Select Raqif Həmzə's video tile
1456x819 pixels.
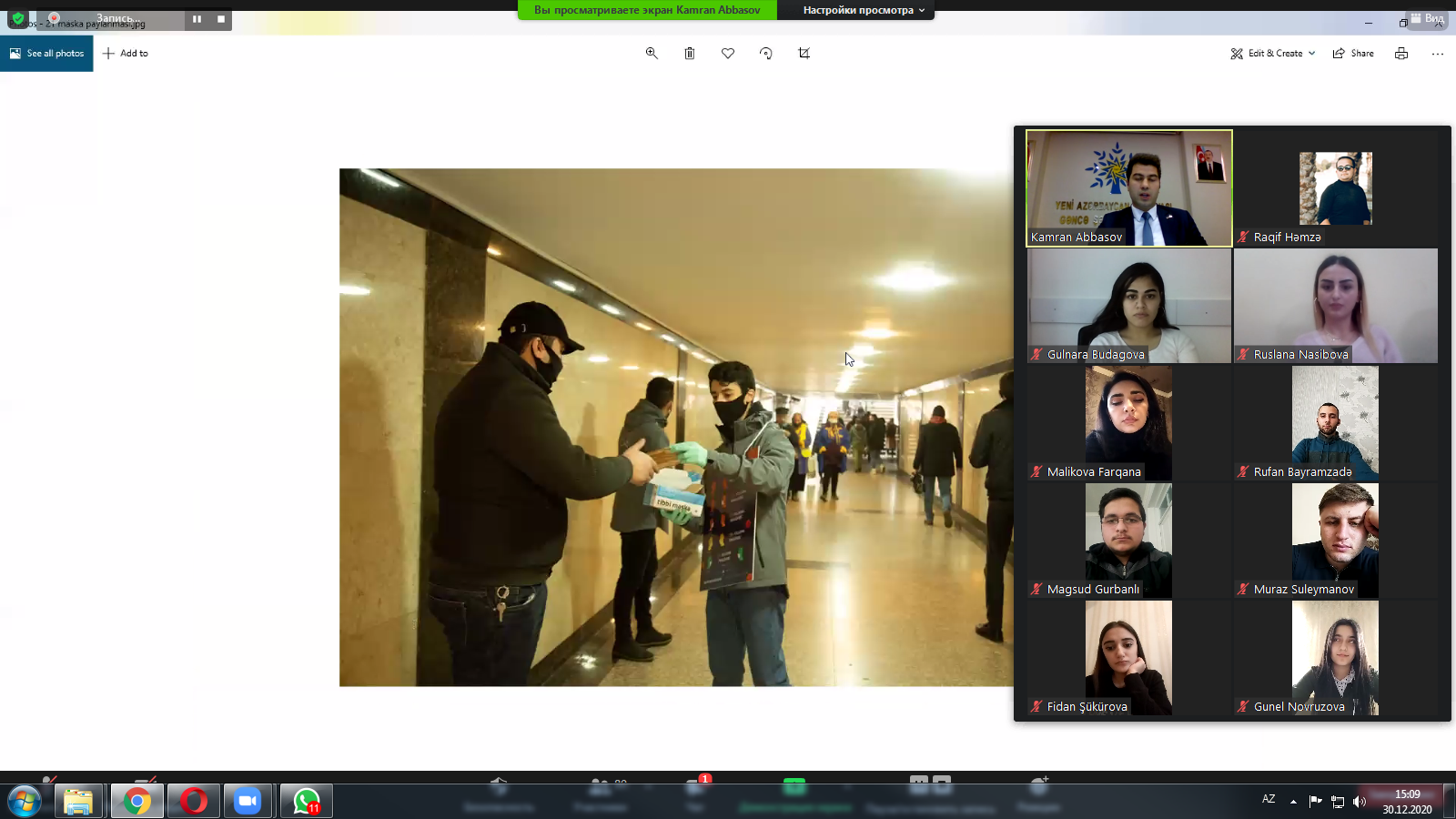[1336, 188]
